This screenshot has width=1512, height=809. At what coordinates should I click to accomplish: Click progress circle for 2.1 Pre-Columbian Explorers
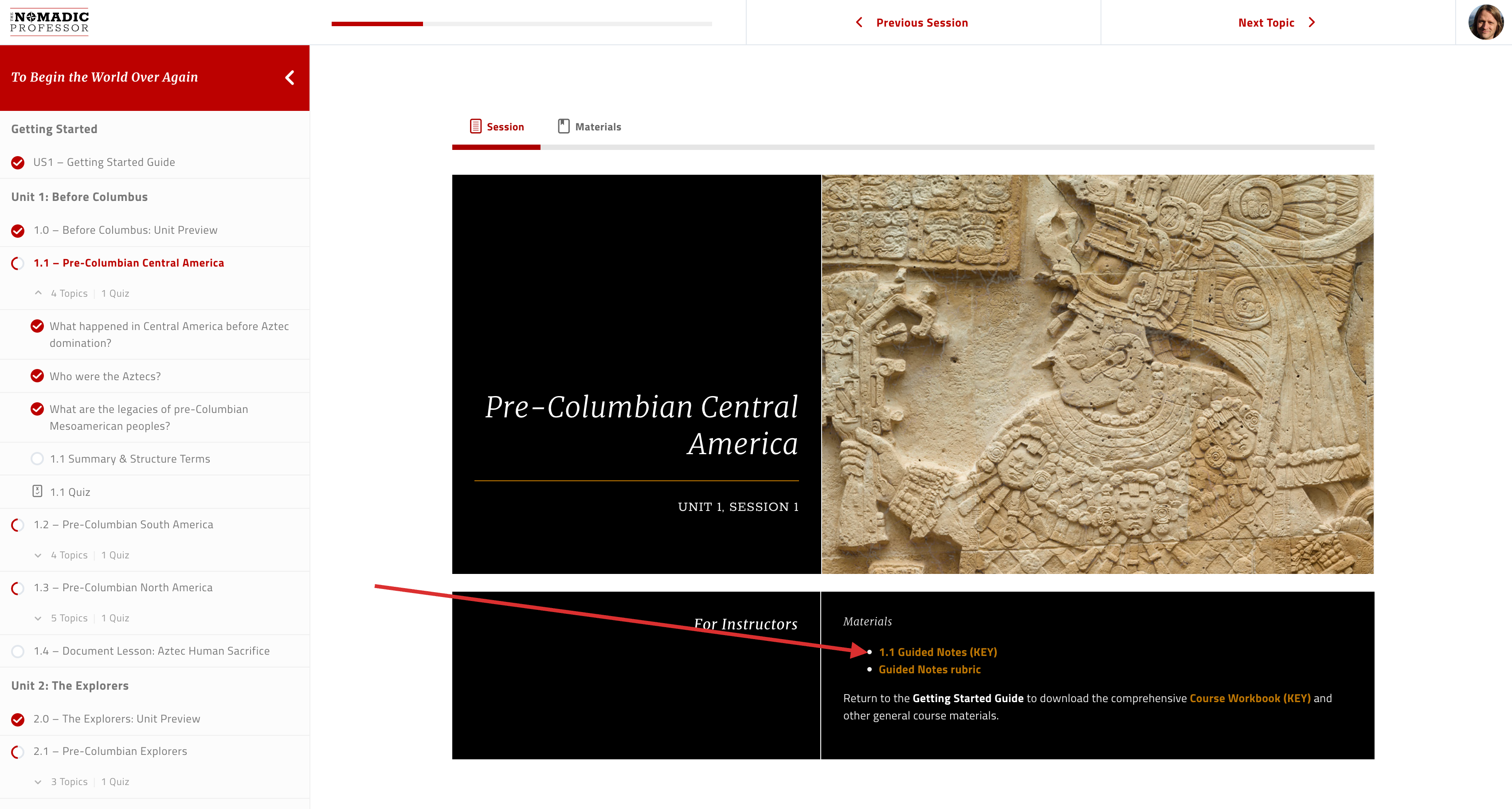18,751
